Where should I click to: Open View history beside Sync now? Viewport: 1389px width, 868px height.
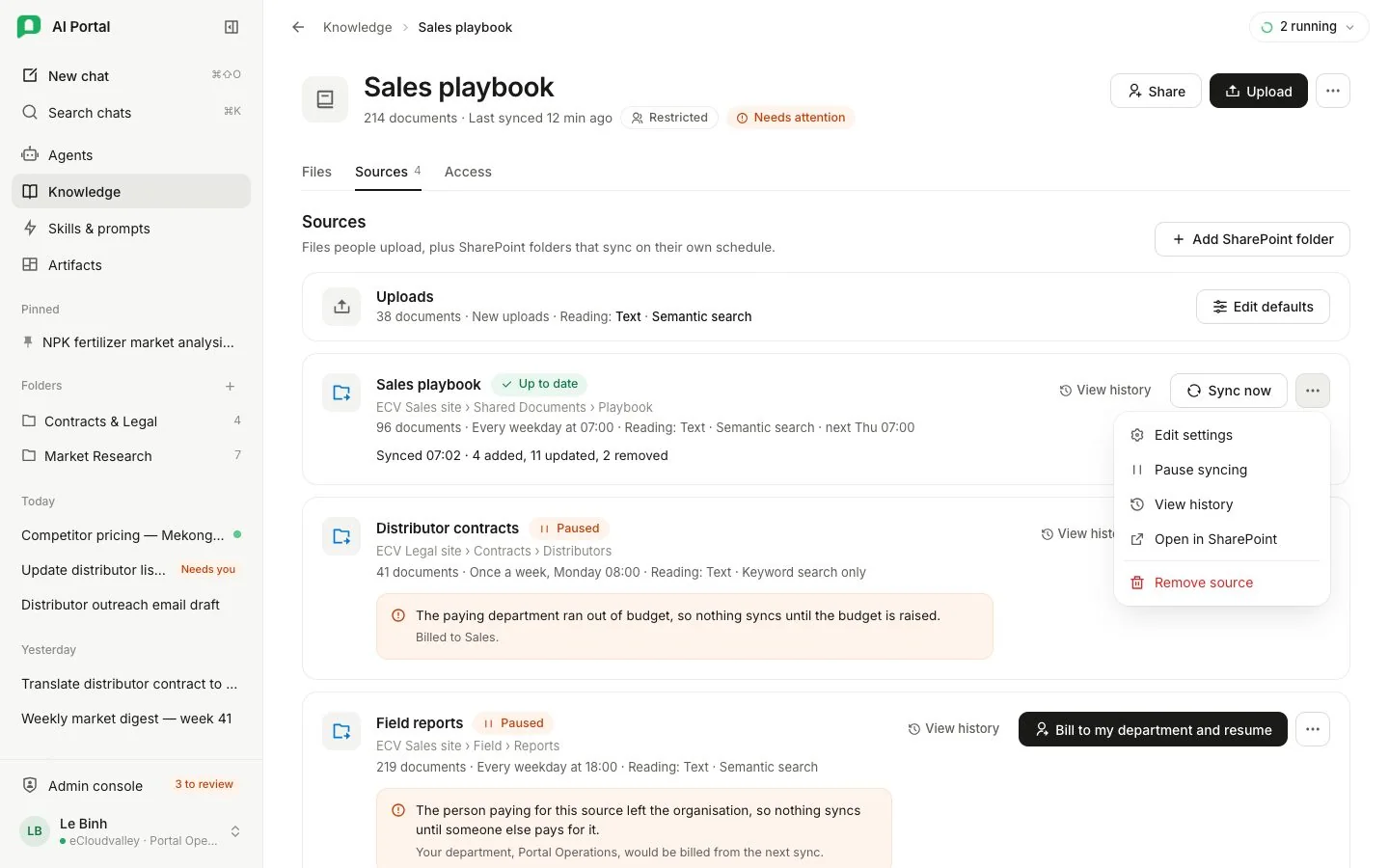tap(1104, 391)
